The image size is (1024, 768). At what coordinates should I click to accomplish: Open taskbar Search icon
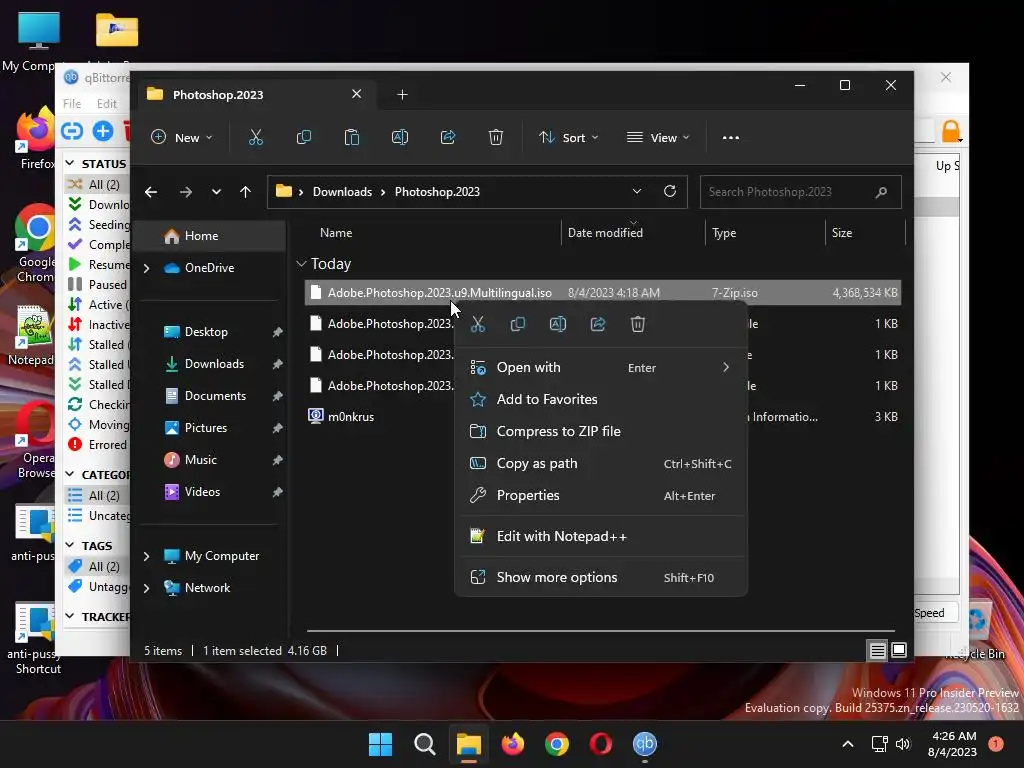coord(424,744)
